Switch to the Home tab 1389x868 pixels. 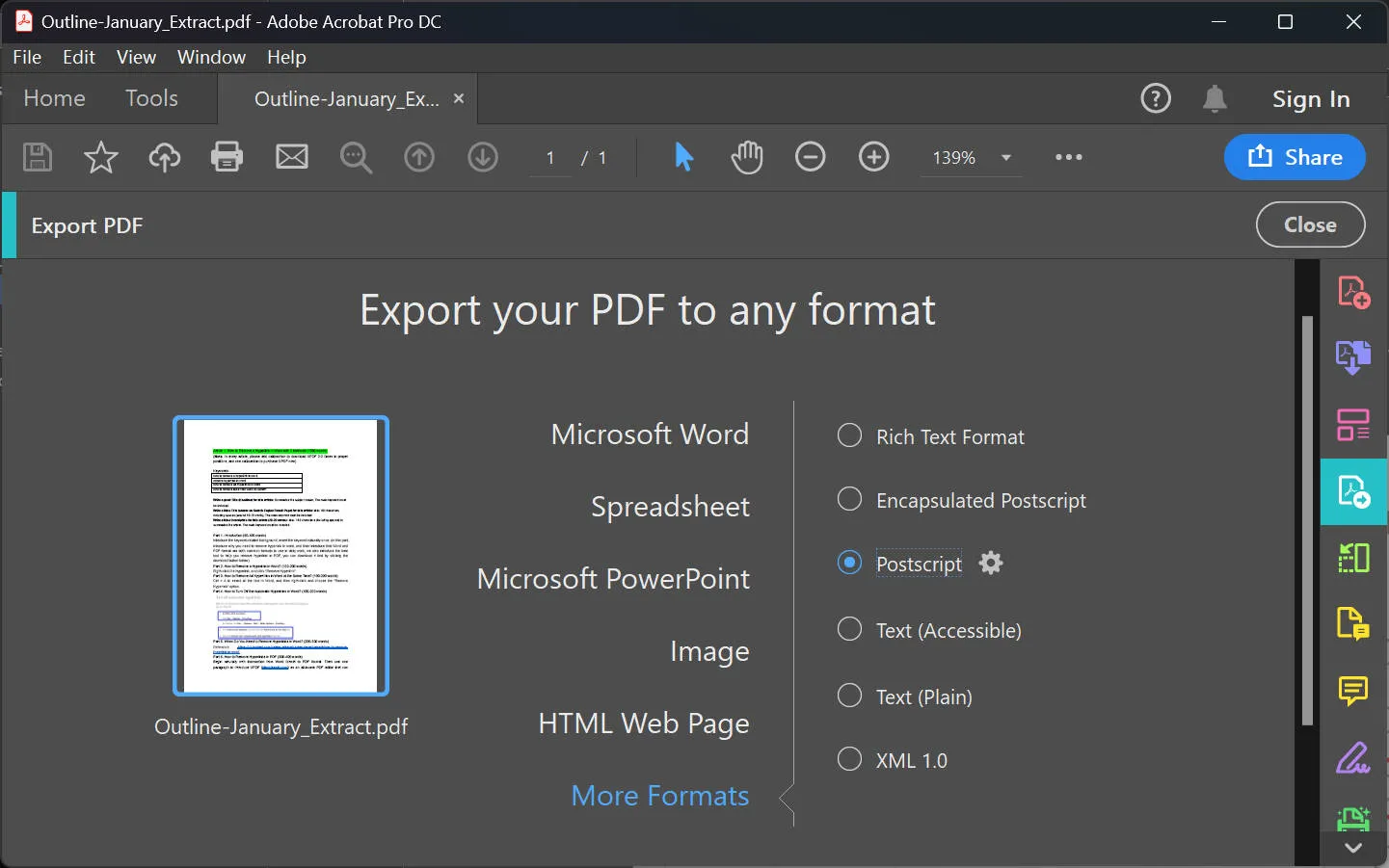click(54, 98)
